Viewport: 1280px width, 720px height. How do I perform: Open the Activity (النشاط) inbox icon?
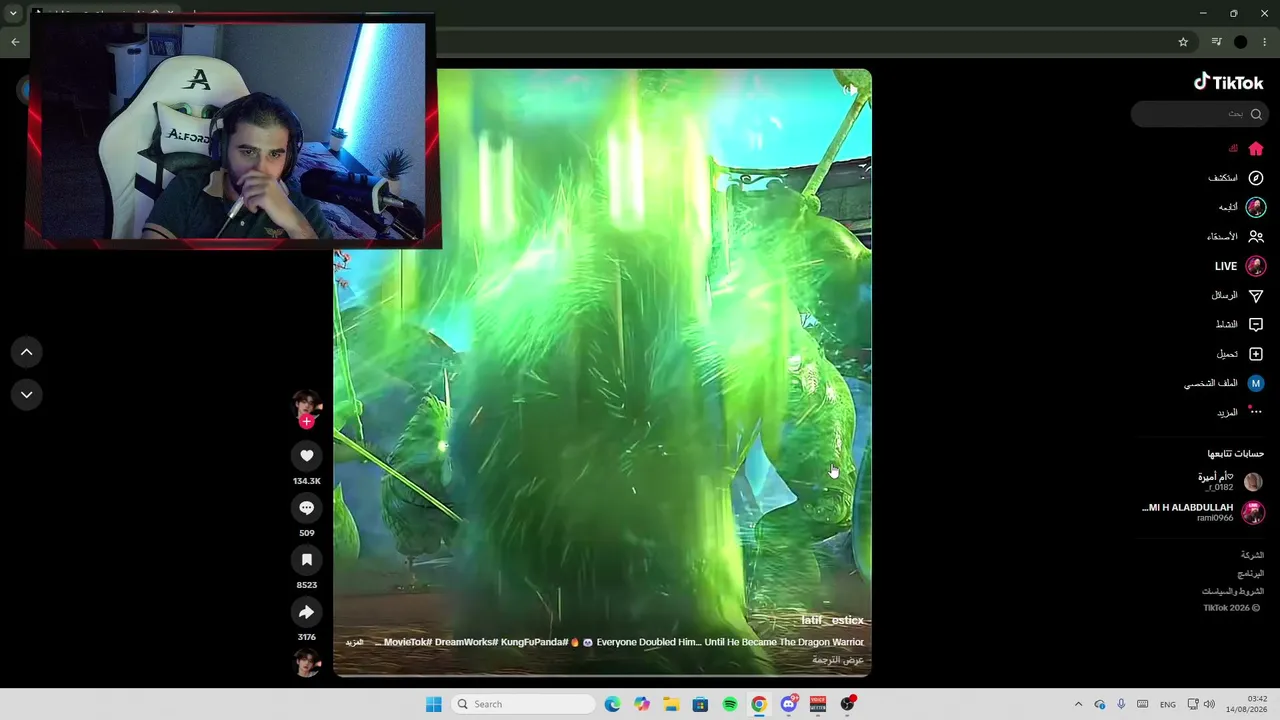1256,325
